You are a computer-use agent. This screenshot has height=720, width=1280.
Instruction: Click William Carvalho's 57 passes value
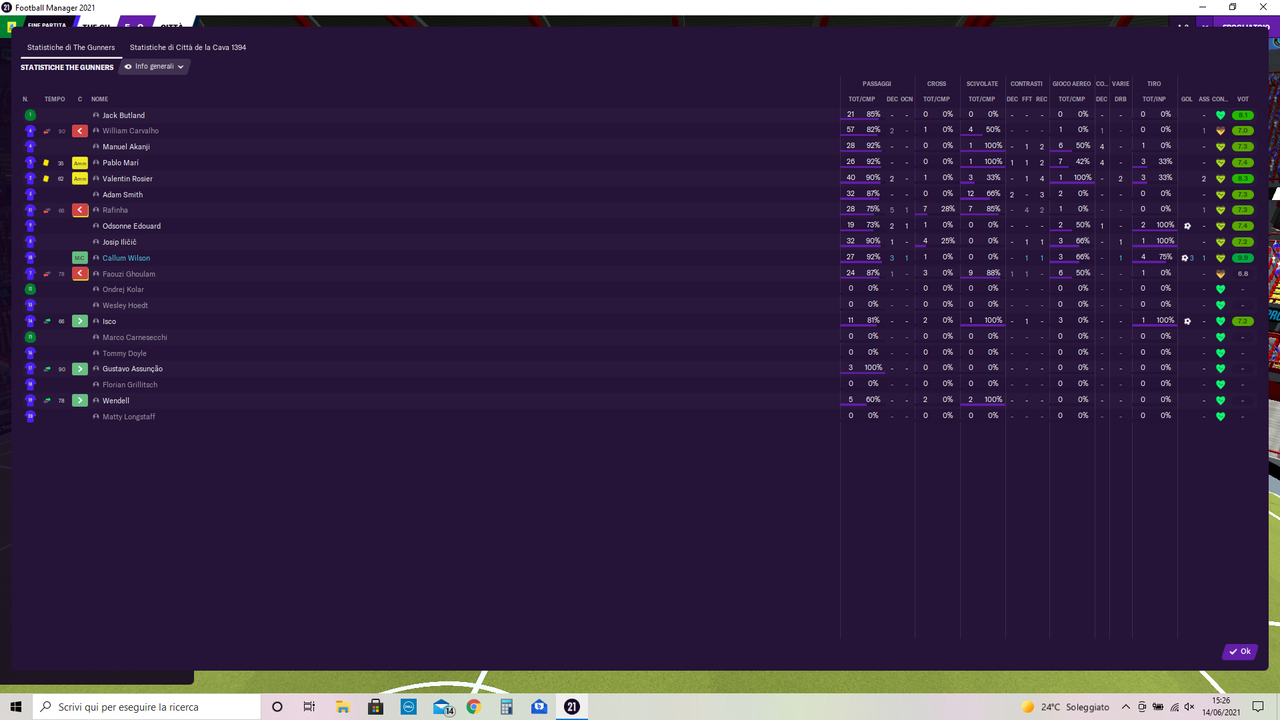click(x=851, y=130)
